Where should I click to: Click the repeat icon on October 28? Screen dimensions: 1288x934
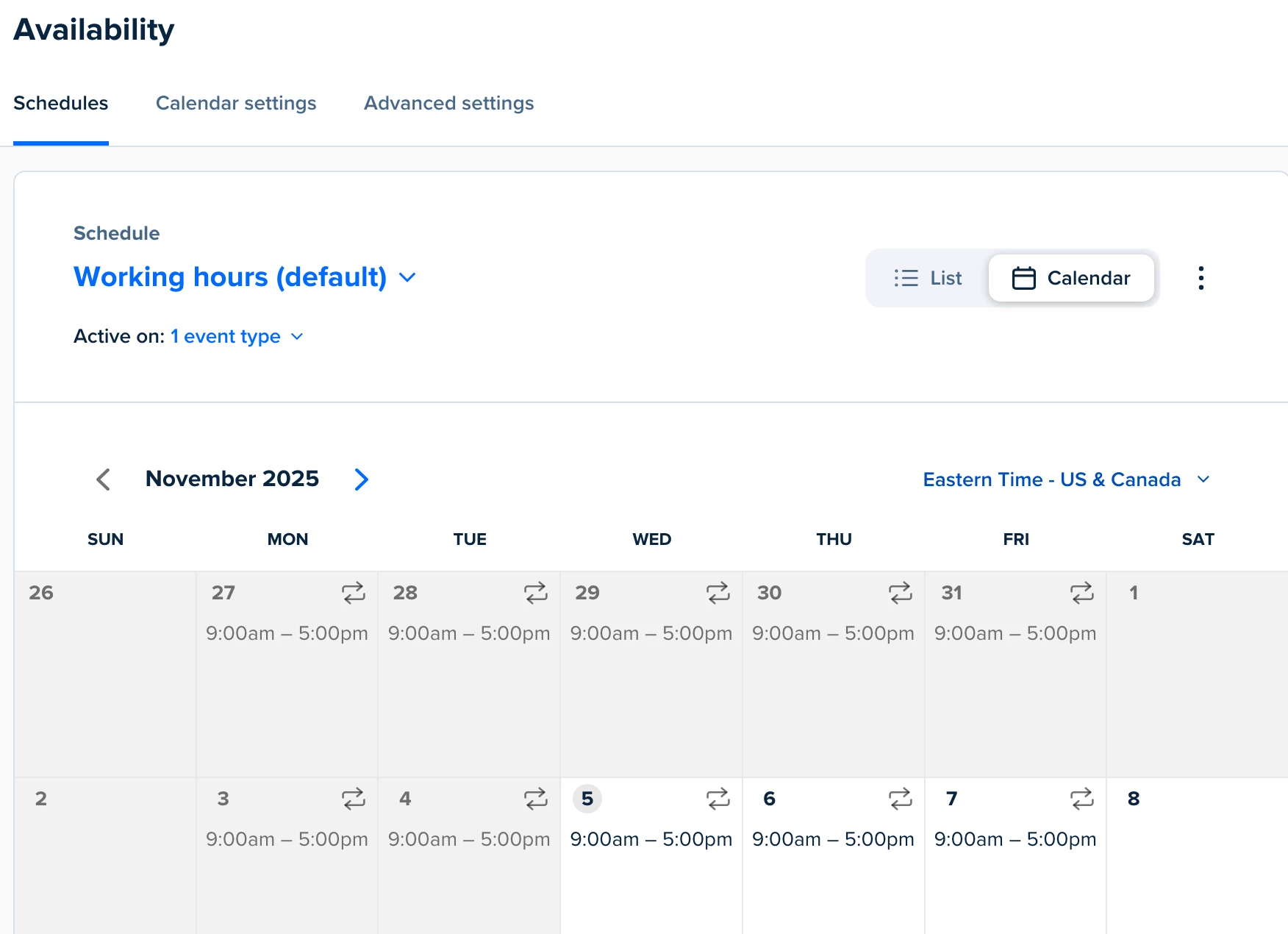point(536,593)
